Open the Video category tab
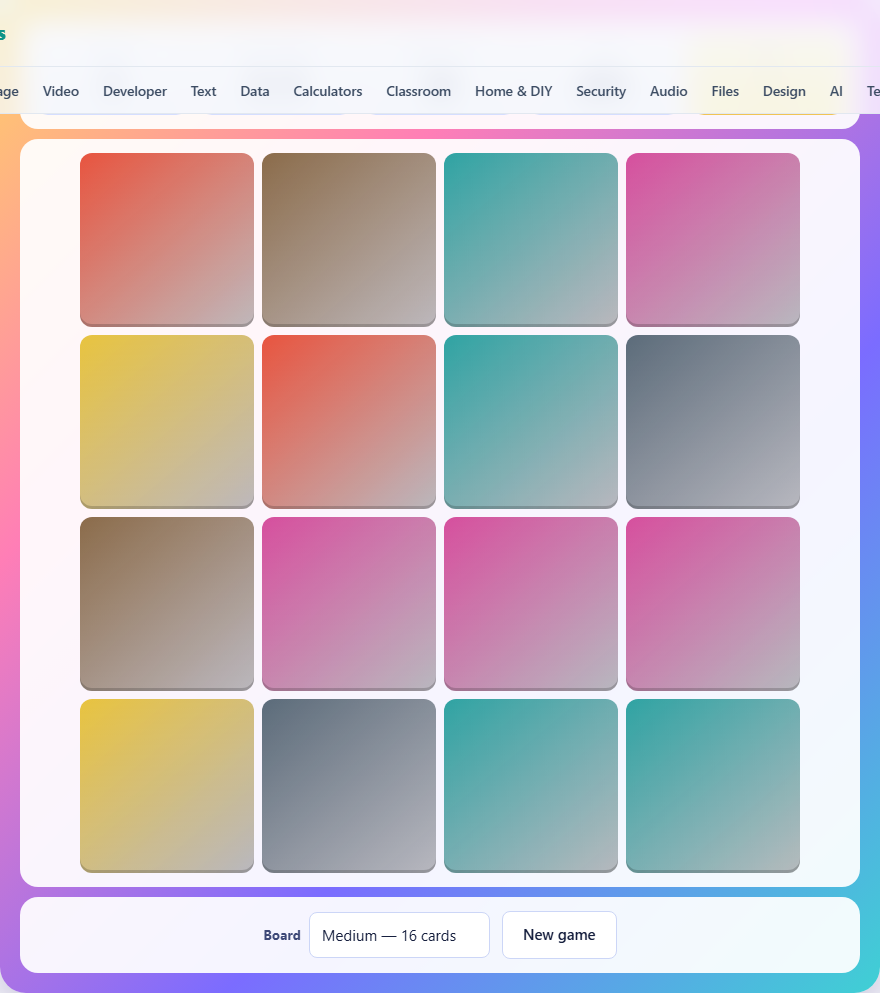Screen dimensions: 880x993 [61, 91]
